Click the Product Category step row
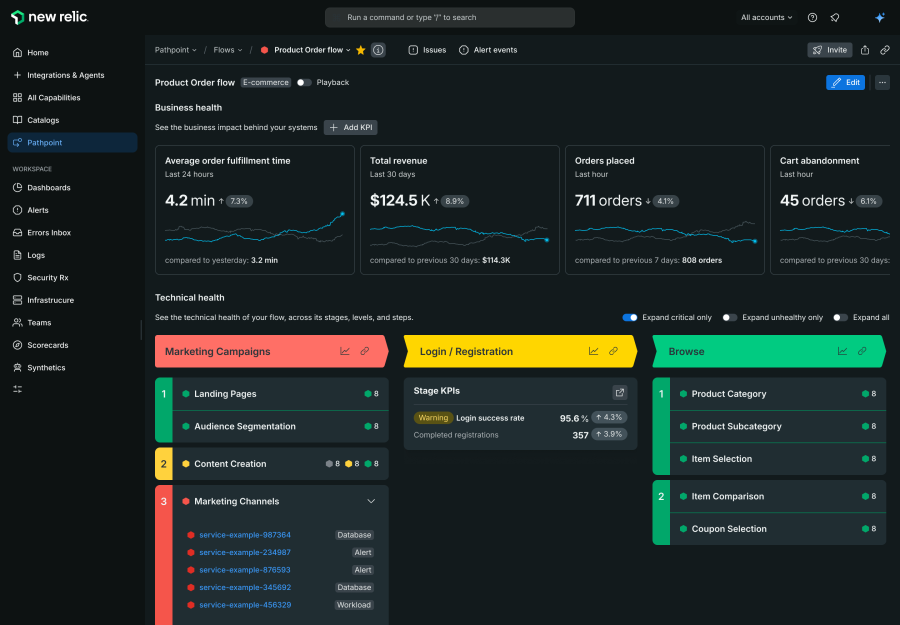This screenshot has height=625, width=900. click(x=778, y=394)
